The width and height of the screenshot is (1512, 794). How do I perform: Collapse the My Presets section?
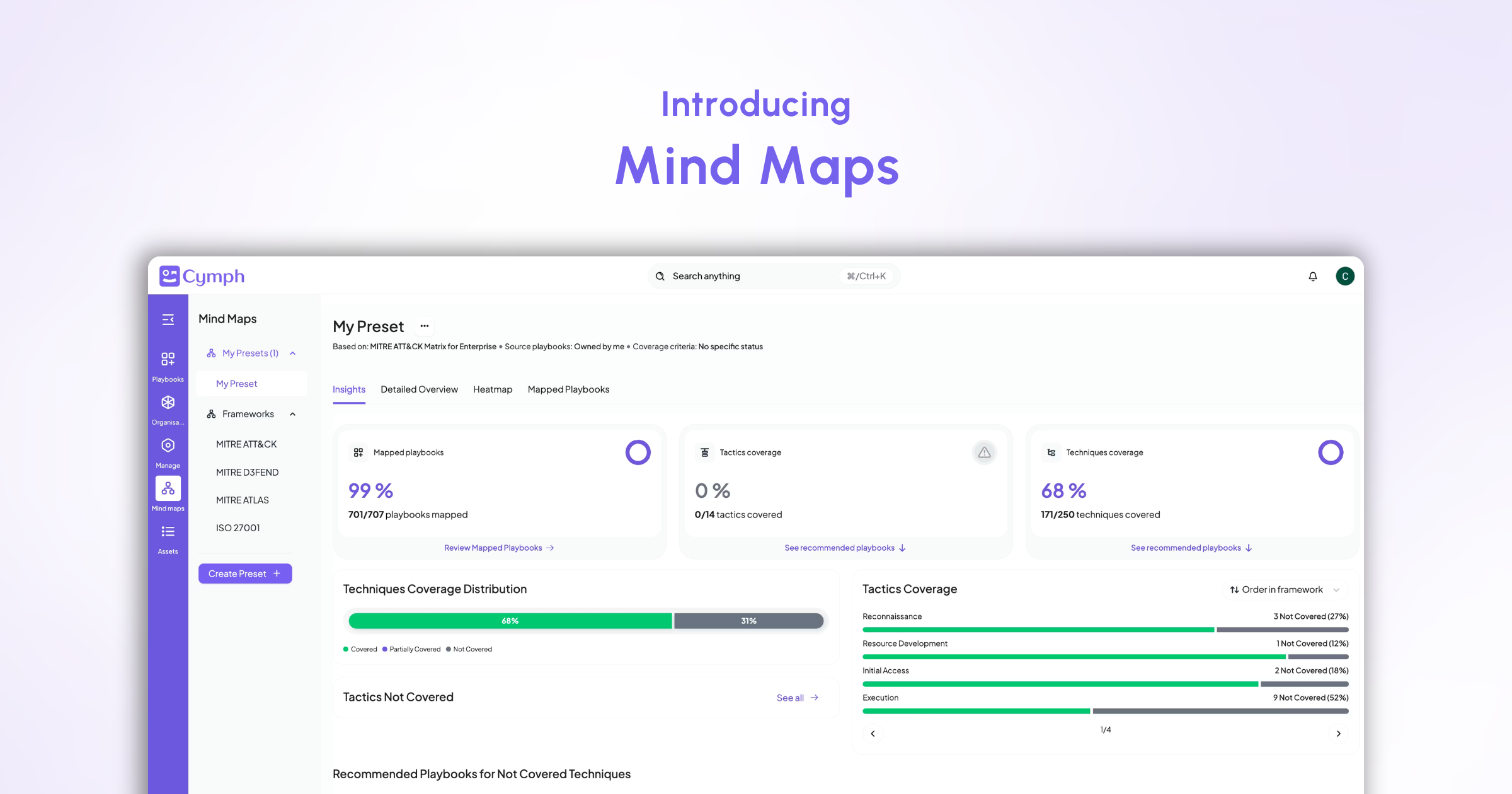[292, 353]
